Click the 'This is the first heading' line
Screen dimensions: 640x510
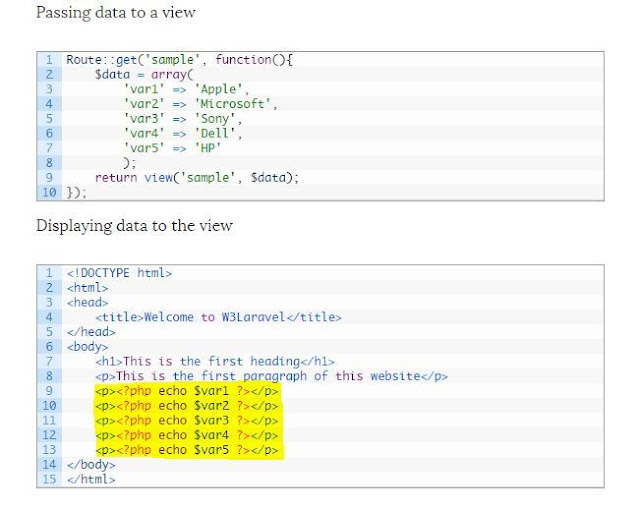(215, 361)
